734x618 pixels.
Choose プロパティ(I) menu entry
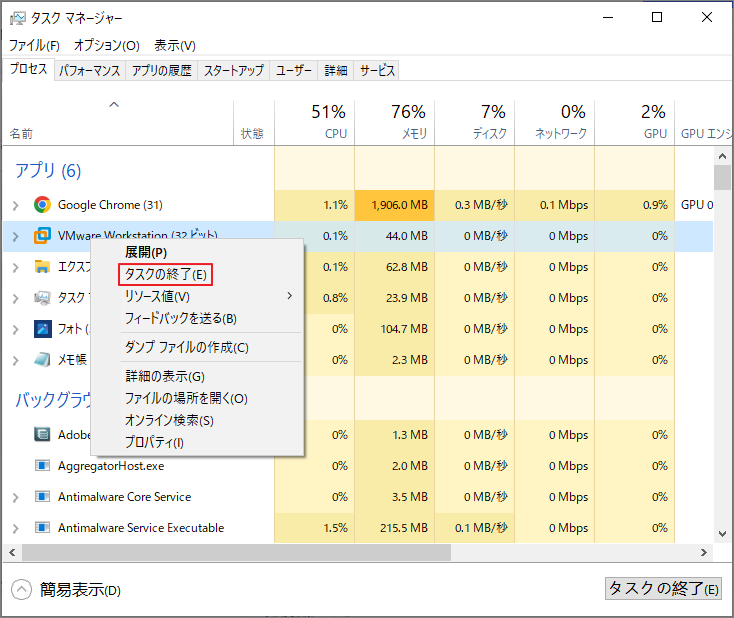coord(198,442)
